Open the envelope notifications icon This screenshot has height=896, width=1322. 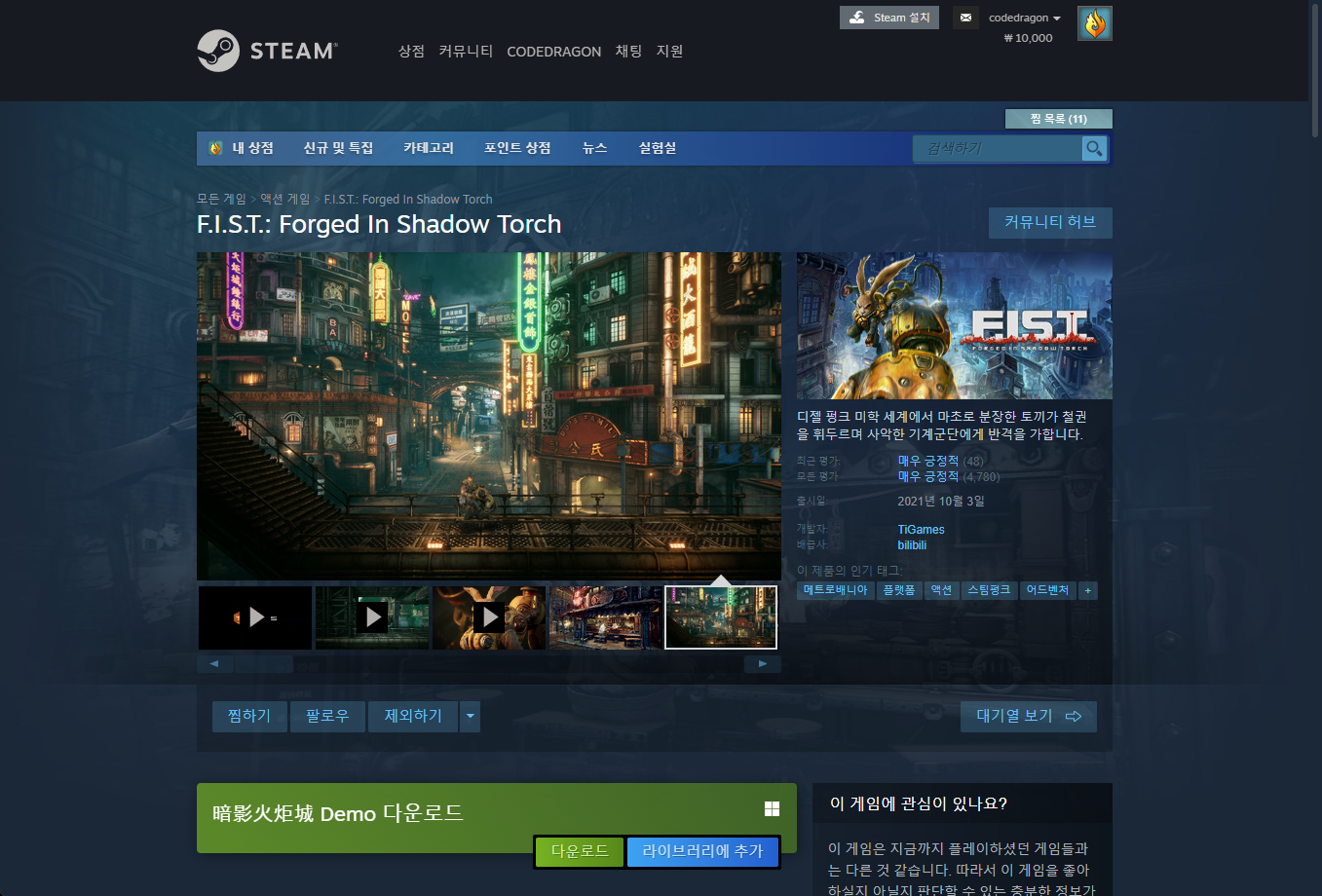click(965, 18)
